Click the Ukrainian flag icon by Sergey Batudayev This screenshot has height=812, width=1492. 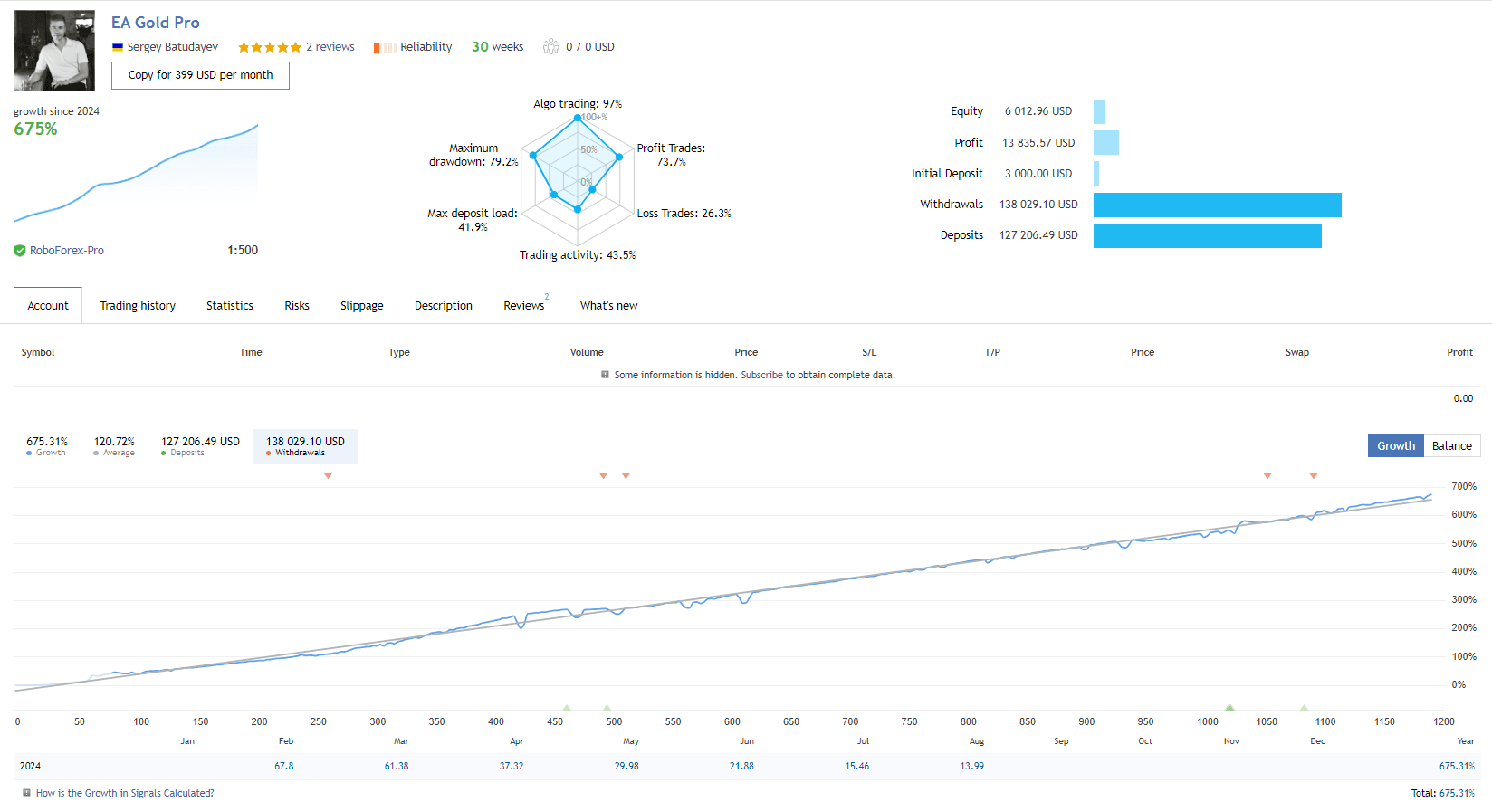pos(118,47)
